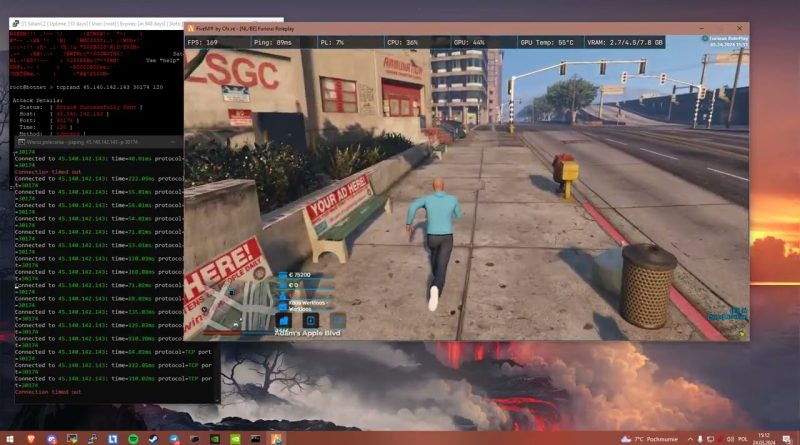Open network status in the system tray
800x445 pixels.
click(710, 439)
